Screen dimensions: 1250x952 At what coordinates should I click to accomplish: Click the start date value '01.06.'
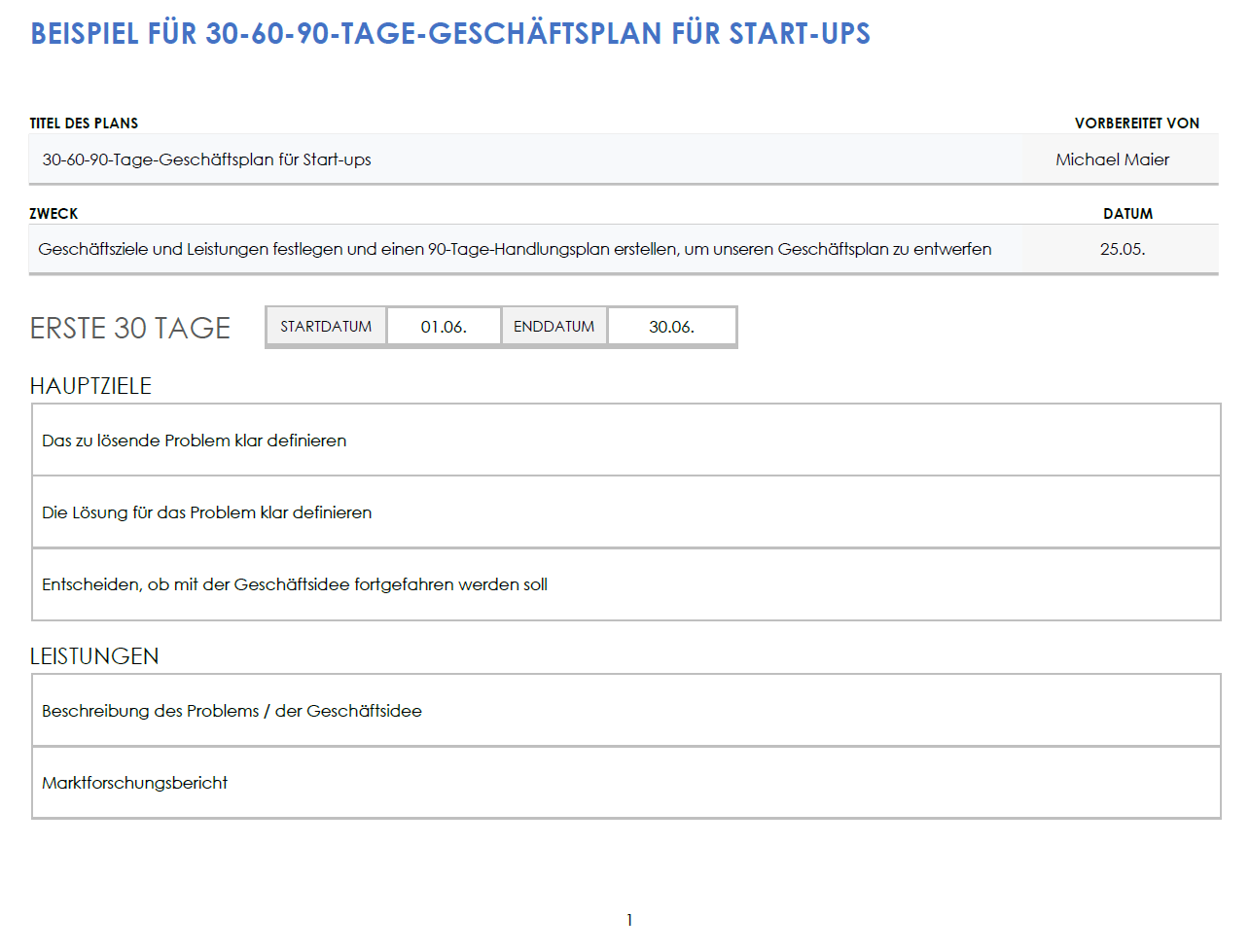click(444, 327)
